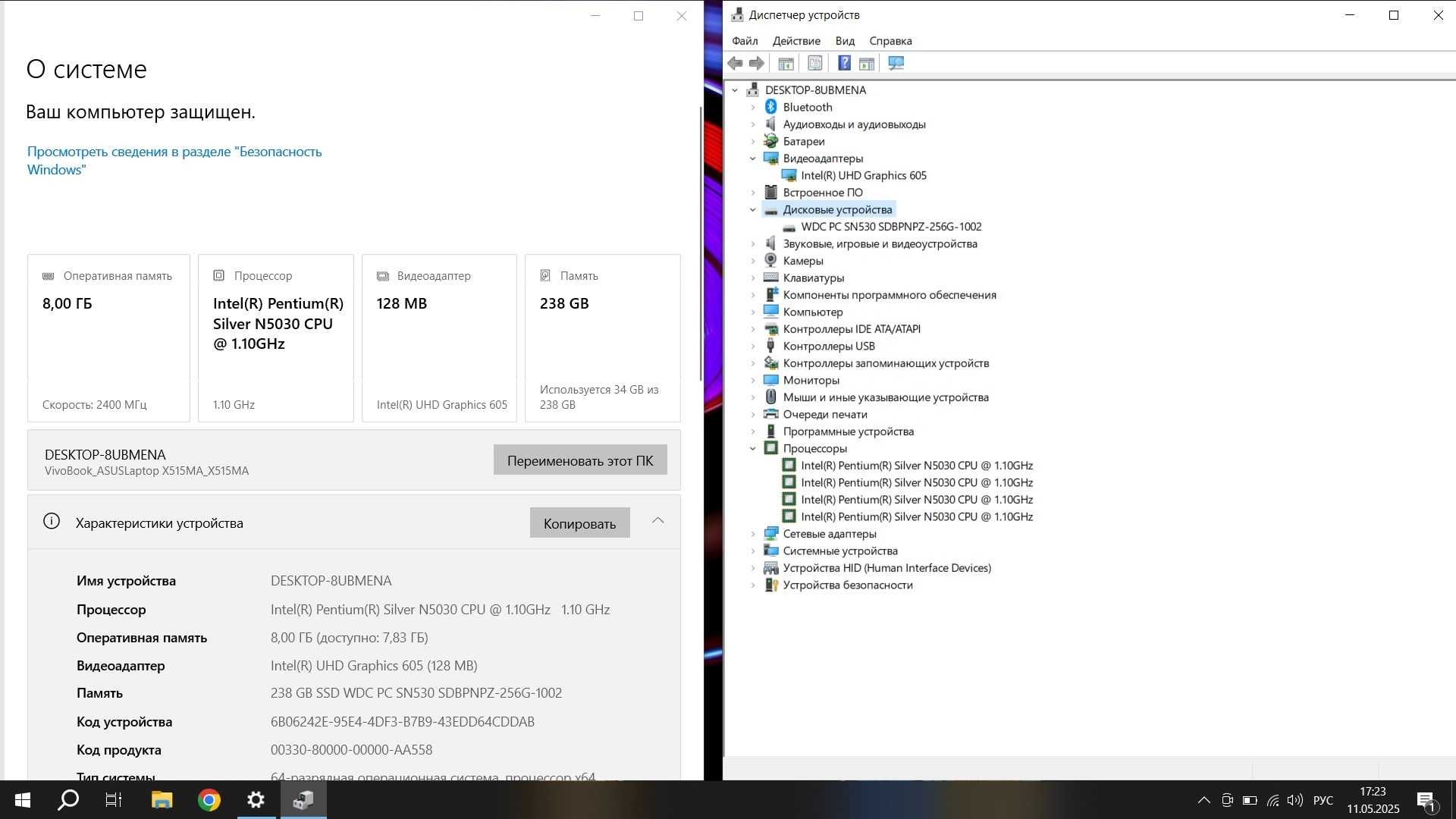This screenshot has width=1456, height=819.
Task: Select the first Pentium Silver N5030 processor entry
Action: [x=917, y=466]
